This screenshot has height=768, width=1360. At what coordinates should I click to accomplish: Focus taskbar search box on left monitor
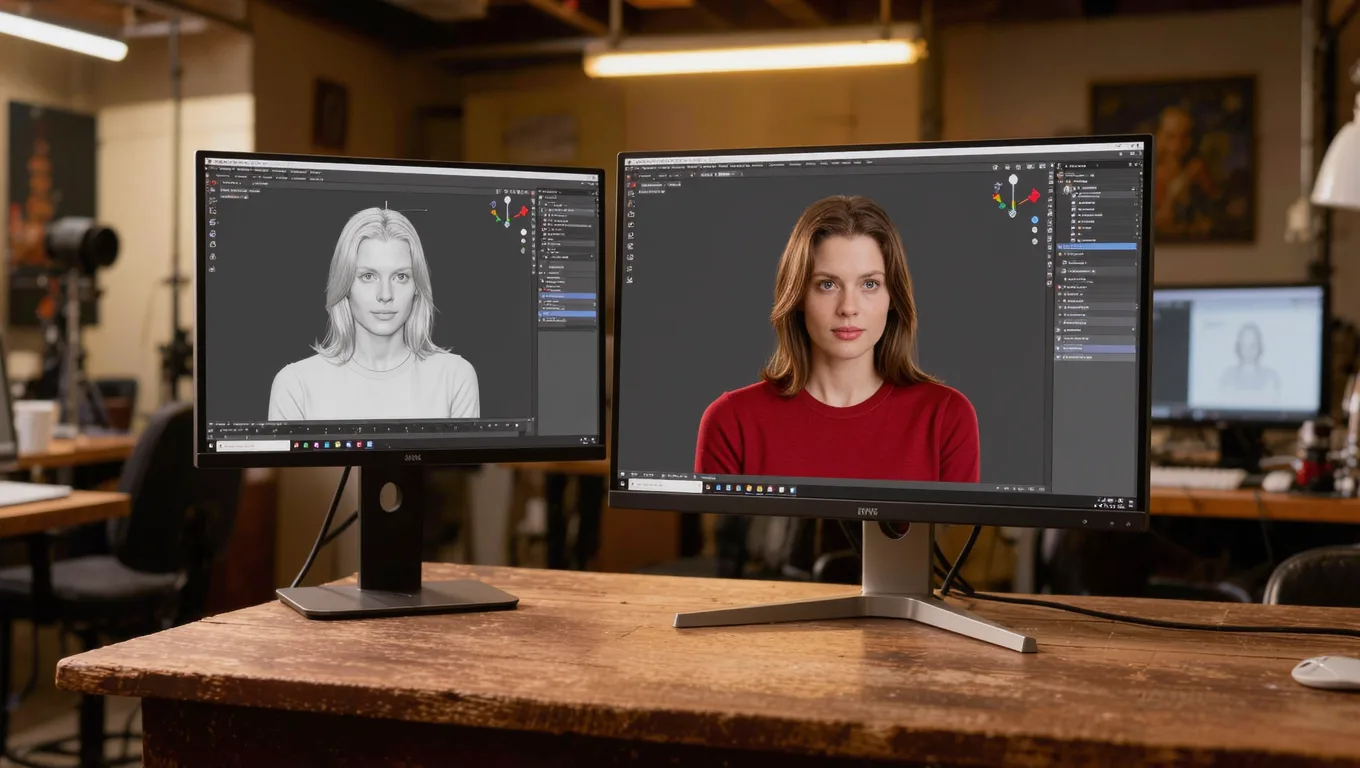click(253, 446)
